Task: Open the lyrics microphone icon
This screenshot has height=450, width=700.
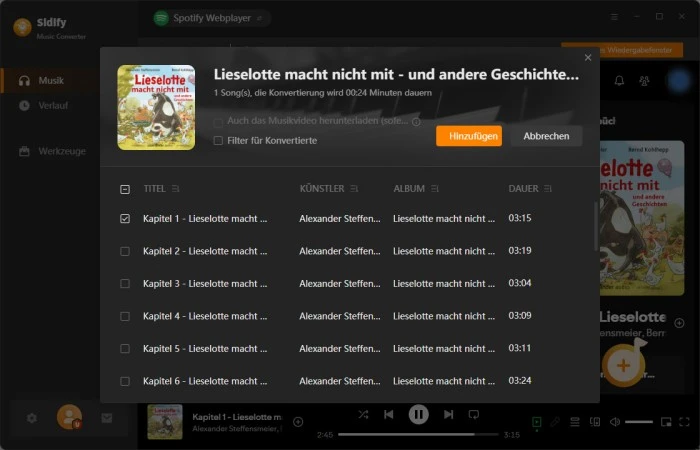Action: point(555,422)
